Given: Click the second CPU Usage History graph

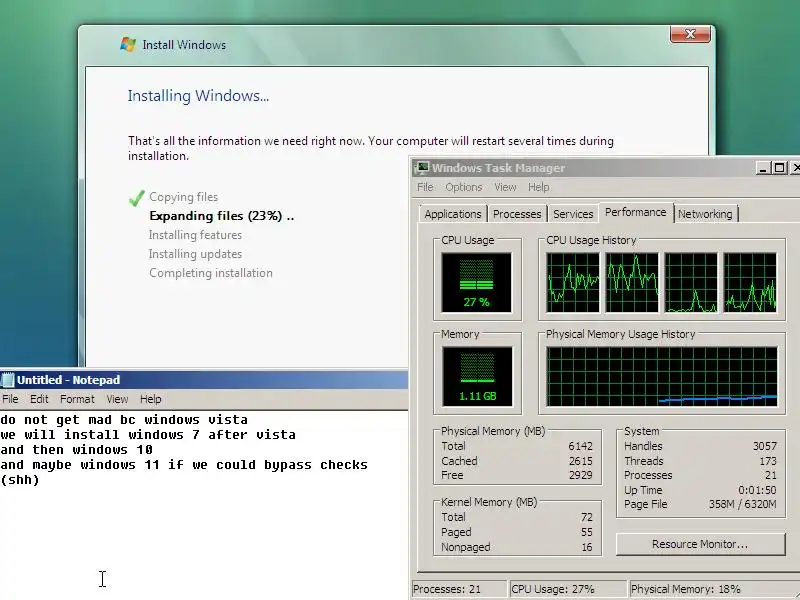Looking at the screenshot, I should pyautogui.click(x=632, y=282).
